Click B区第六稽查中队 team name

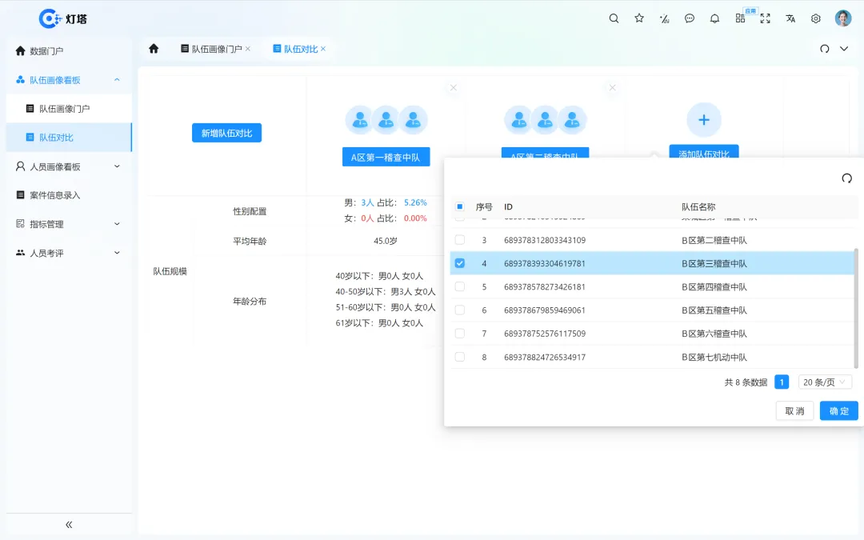pos(714,334)
